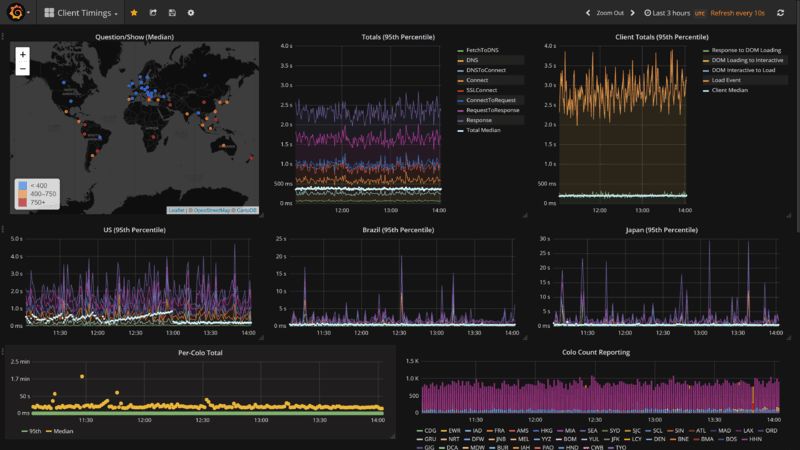Toggle EWR series in Colo Count legend
Screen dimensions: 800x450
[x=454, y=431]
